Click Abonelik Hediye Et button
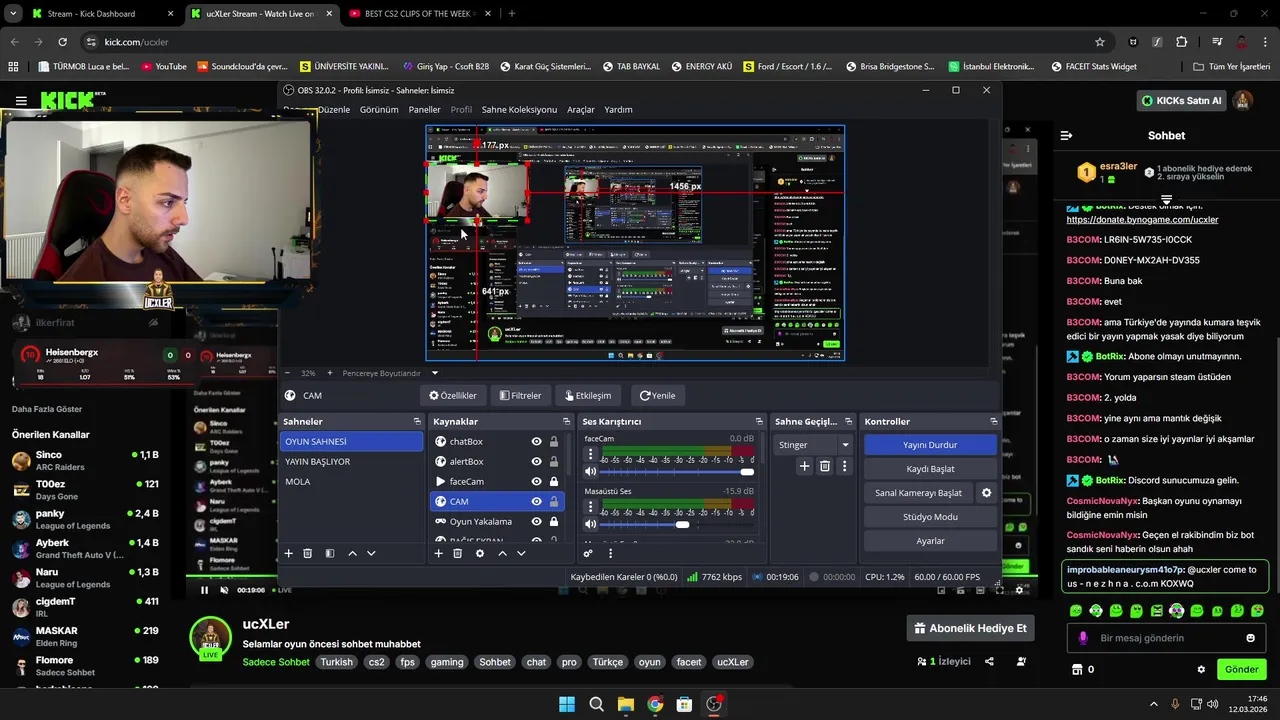 (x=970, y=628)
